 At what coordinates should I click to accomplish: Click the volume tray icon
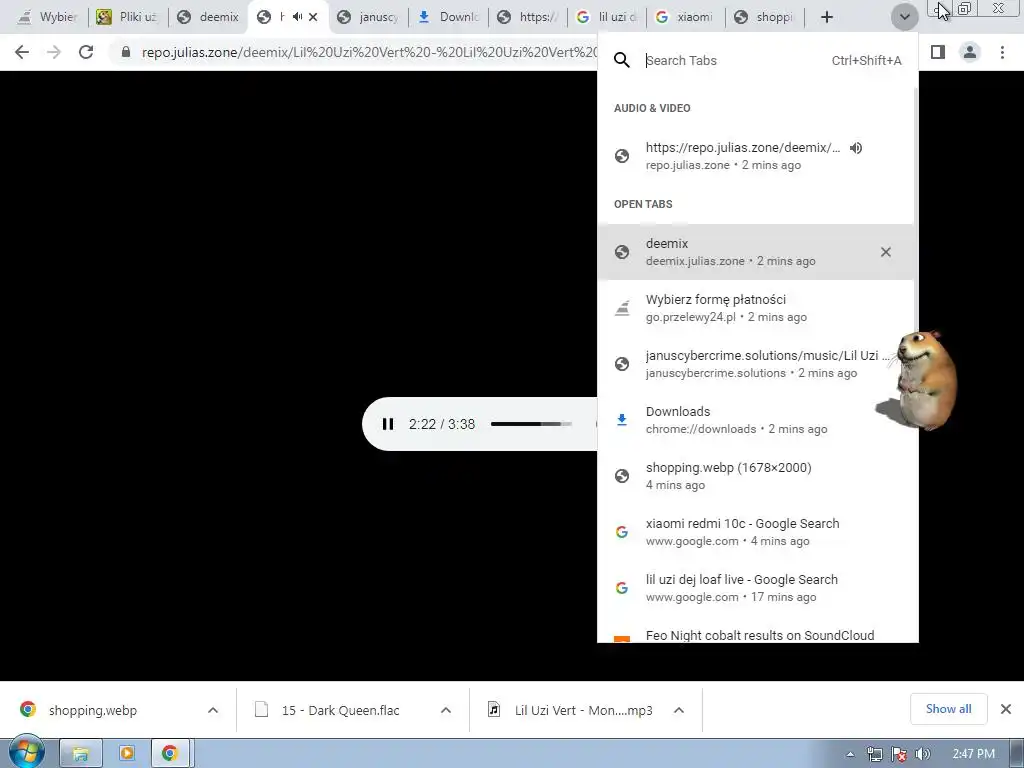point(922,754)
